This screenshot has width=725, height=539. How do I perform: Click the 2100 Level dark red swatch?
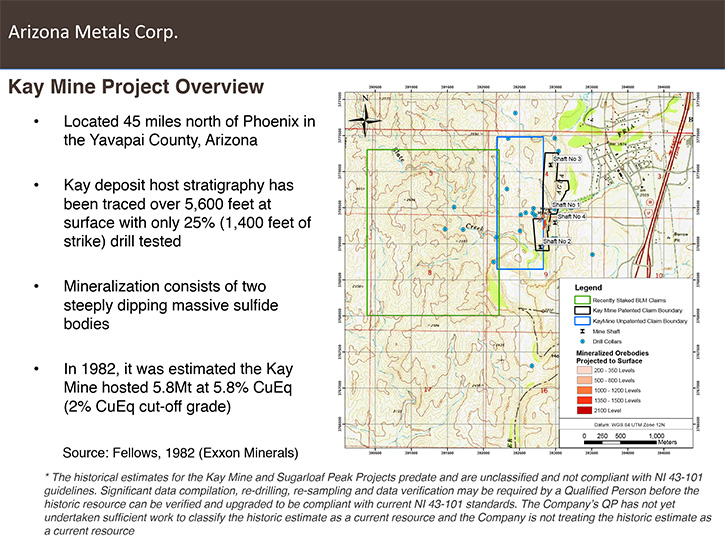(x=584, y=410)
